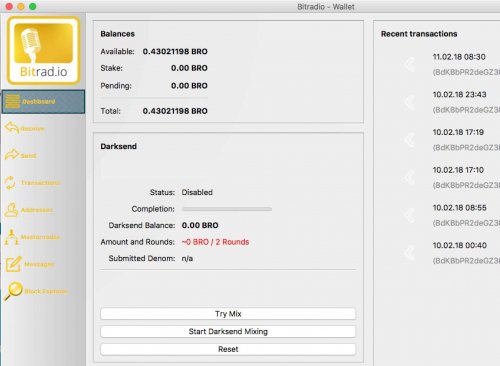The width and height of the screenshot is (500, 366).
Task: Click the Status value Disabled
Action: coord(197,192)
